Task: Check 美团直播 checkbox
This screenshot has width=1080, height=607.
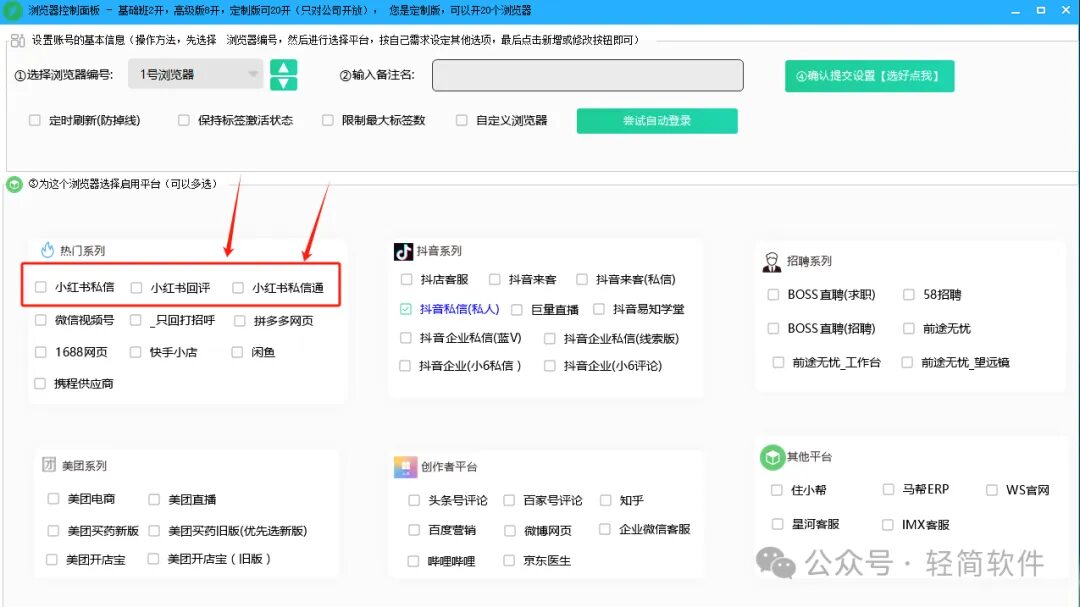Action: click(x=154, y=499)
